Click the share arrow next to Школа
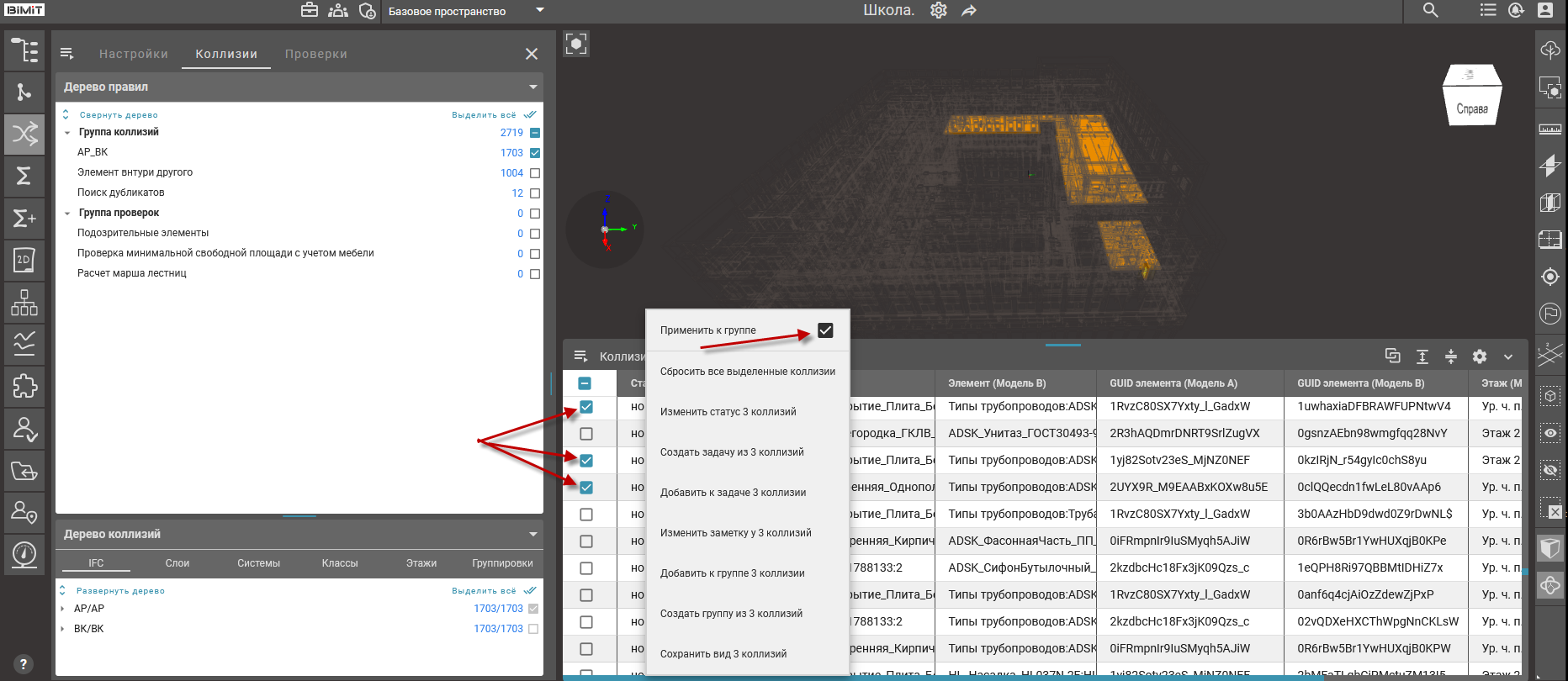The width and height of the screenshot is (1568, 681). 969,11
